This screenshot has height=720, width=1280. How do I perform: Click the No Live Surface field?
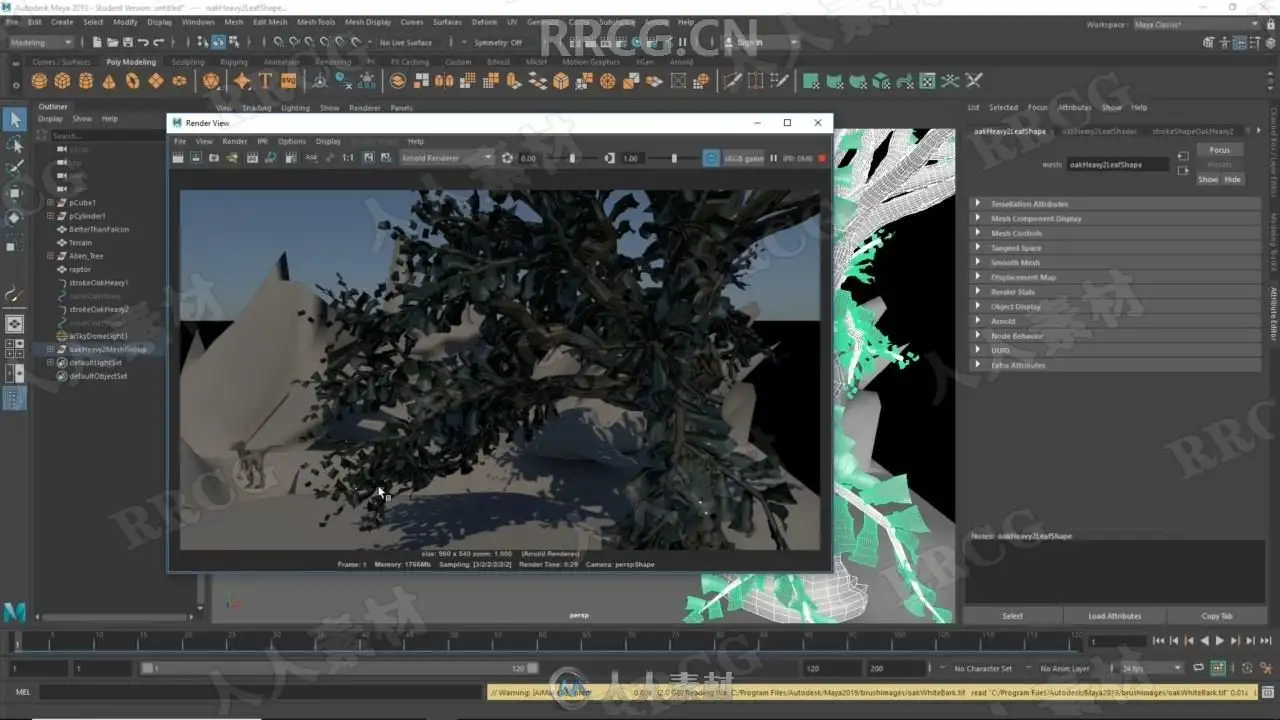406,42
